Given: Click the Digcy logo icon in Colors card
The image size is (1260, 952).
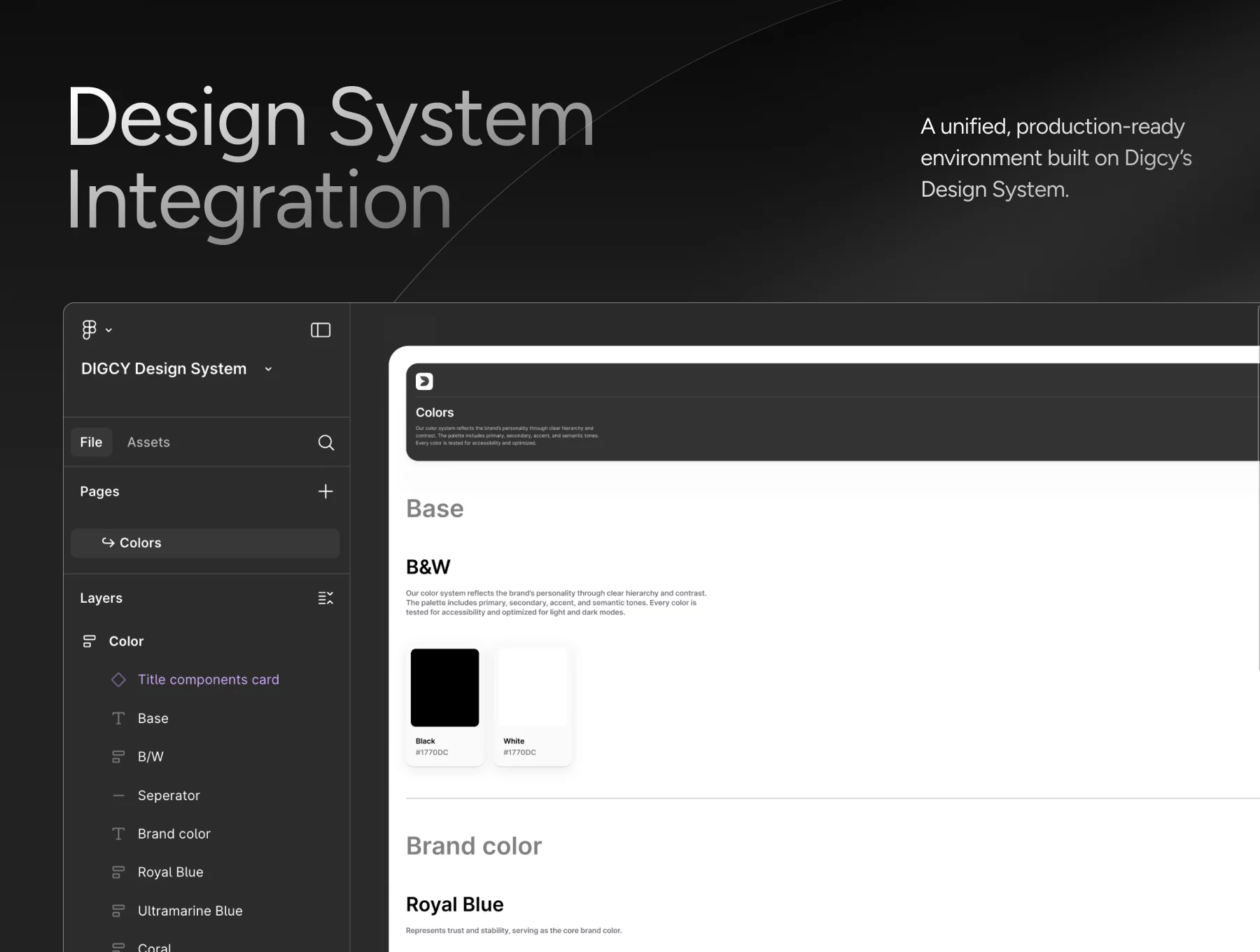Looking at the screenshot, I should coord(424,381).
